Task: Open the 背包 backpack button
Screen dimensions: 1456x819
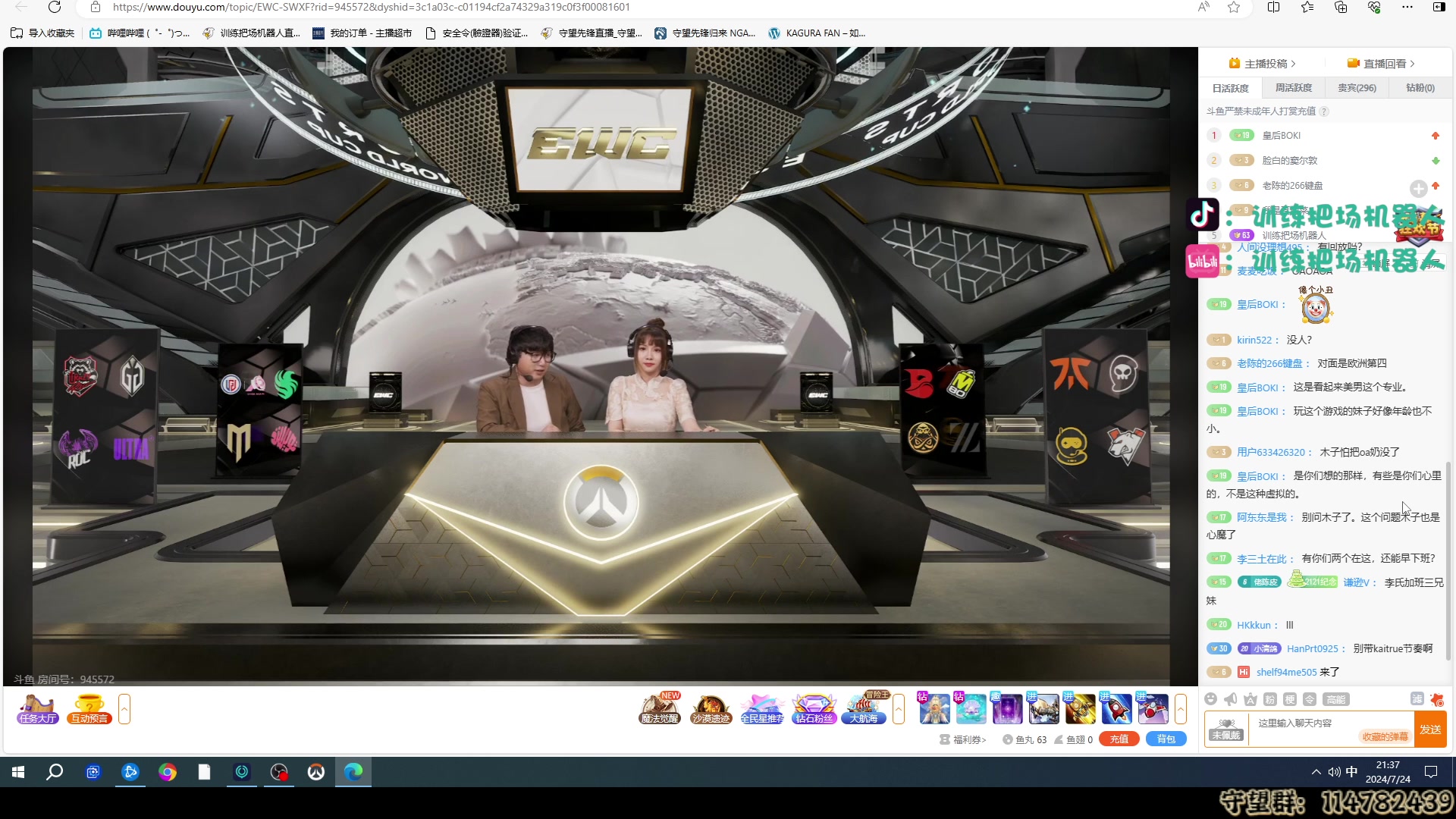Action: 1166,739
